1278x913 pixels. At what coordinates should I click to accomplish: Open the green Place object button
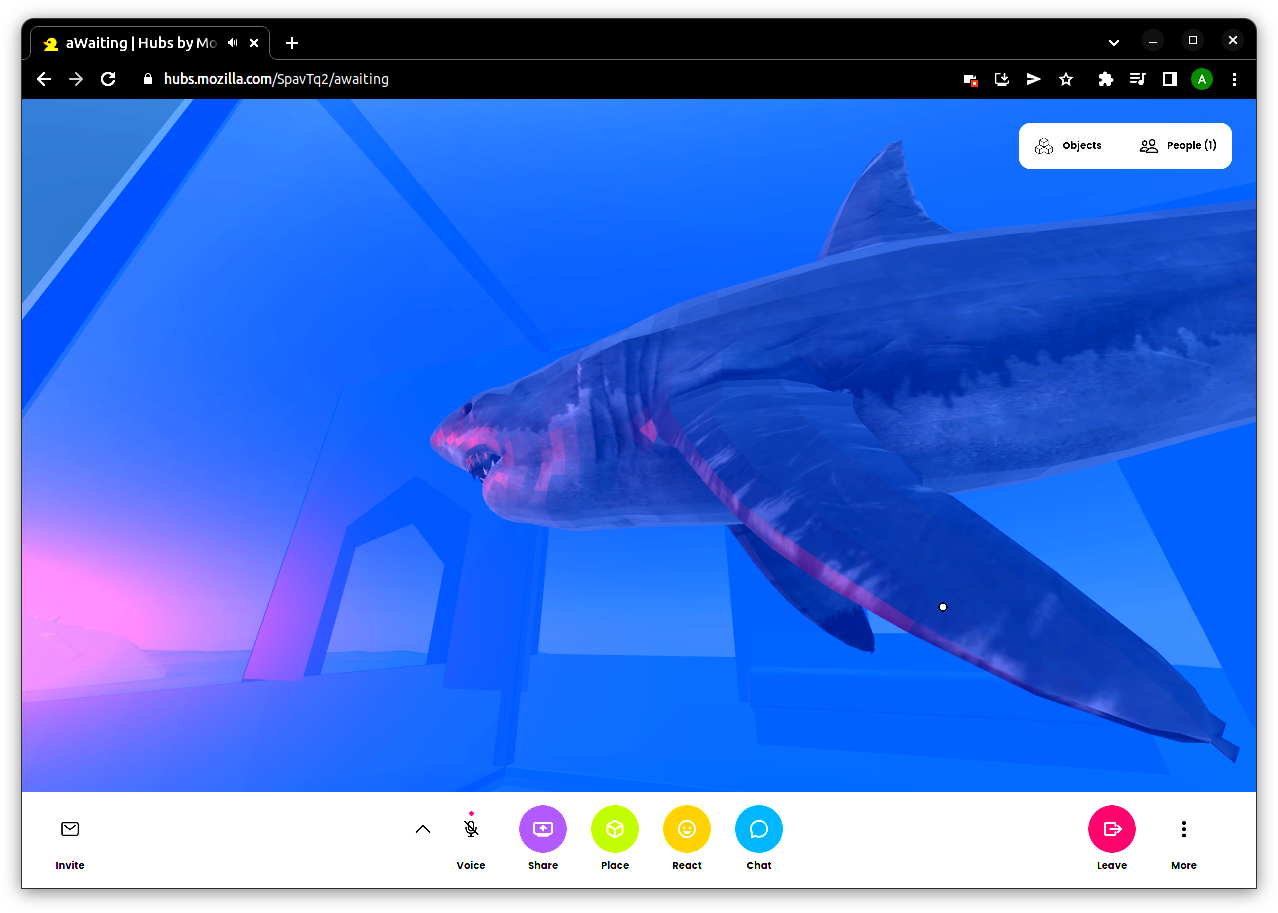[x=615, y=829]
